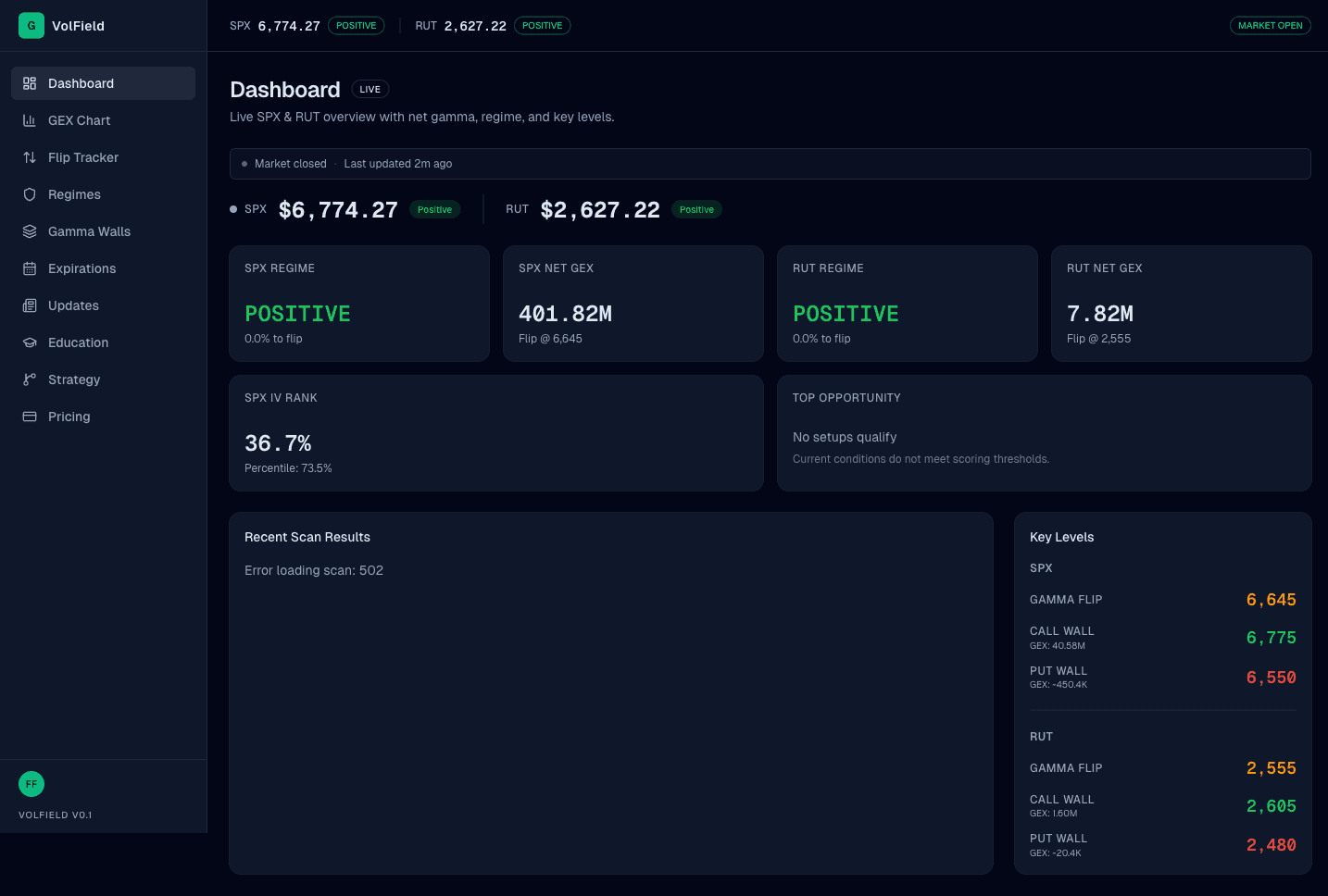Navigate to Gamma Walls
The height and width of the screenshot is (896, 1328).
[103, 231]
